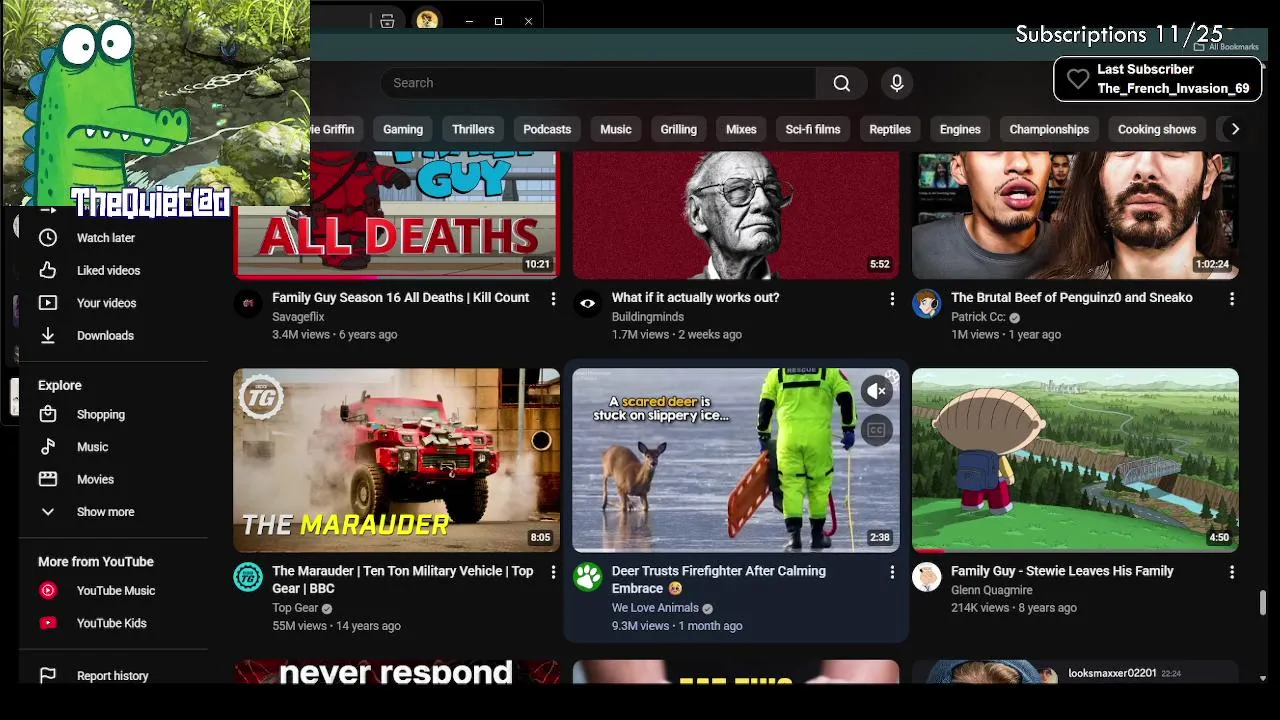The image size is (1280, 720).
Task: Click into the YouTube search field
Action: [598, 83]
